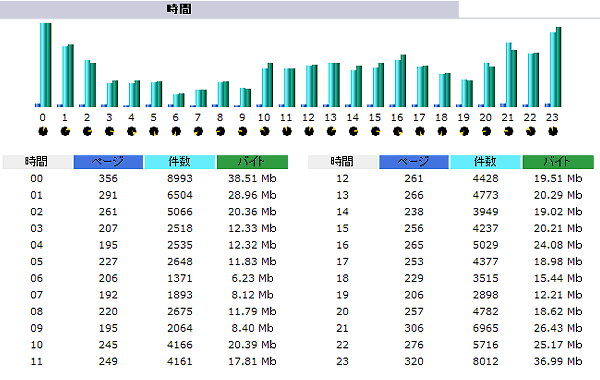
Task: Click the clock icon under hour 13
Action: coord(331,132)
